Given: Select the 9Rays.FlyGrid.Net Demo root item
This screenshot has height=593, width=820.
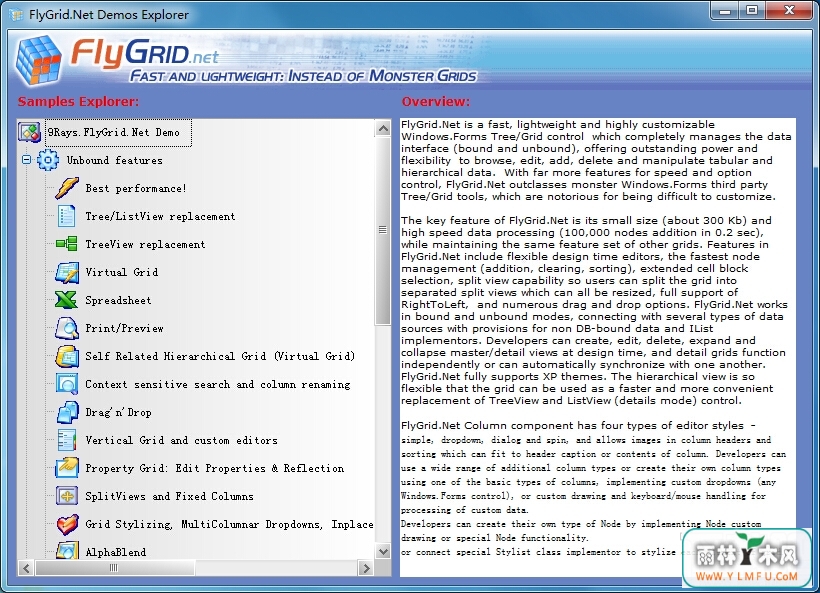Looking at the screenshot, I should click(118, 133).
